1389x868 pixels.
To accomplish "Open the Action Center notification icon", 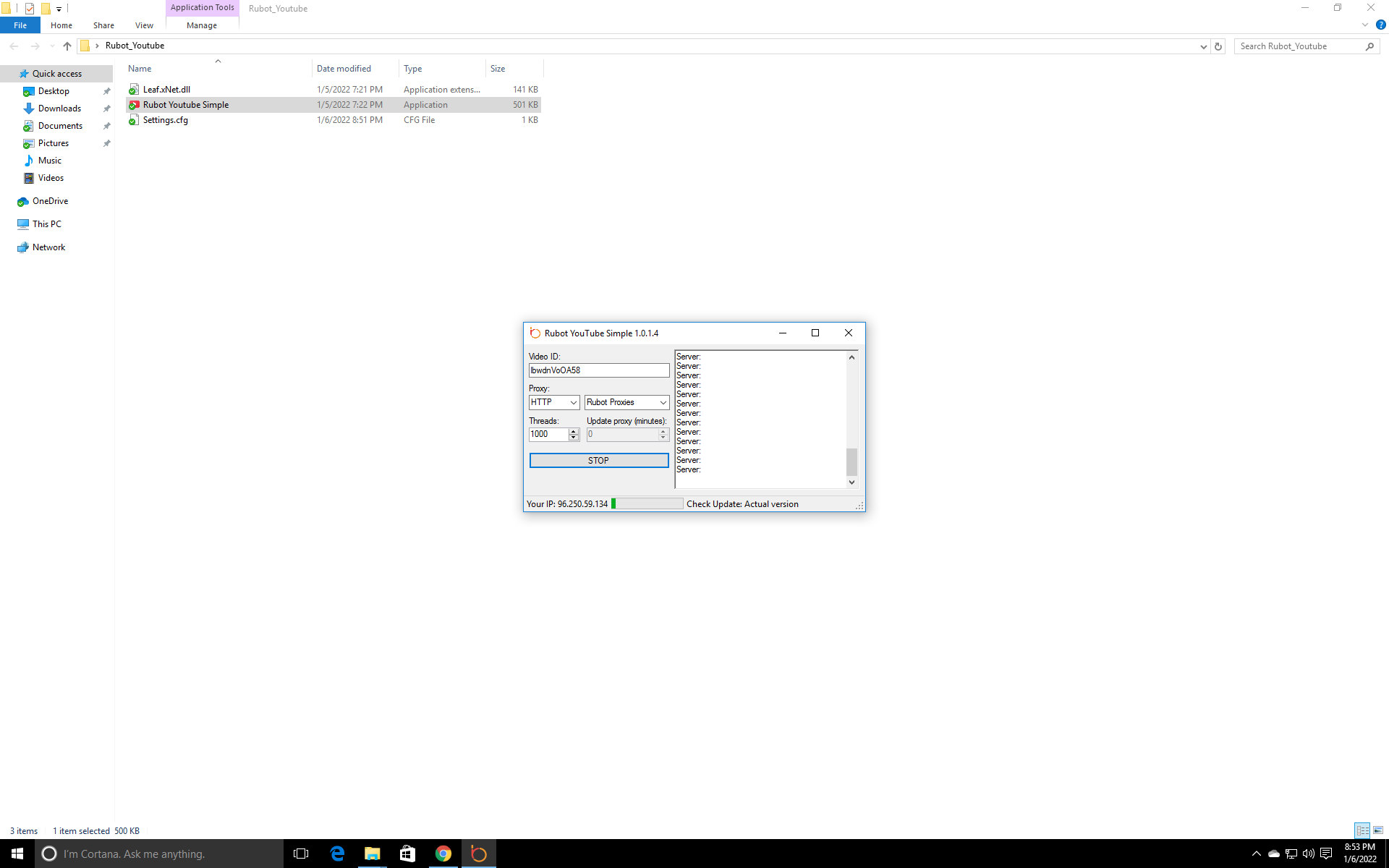I will click(1326, 854).
